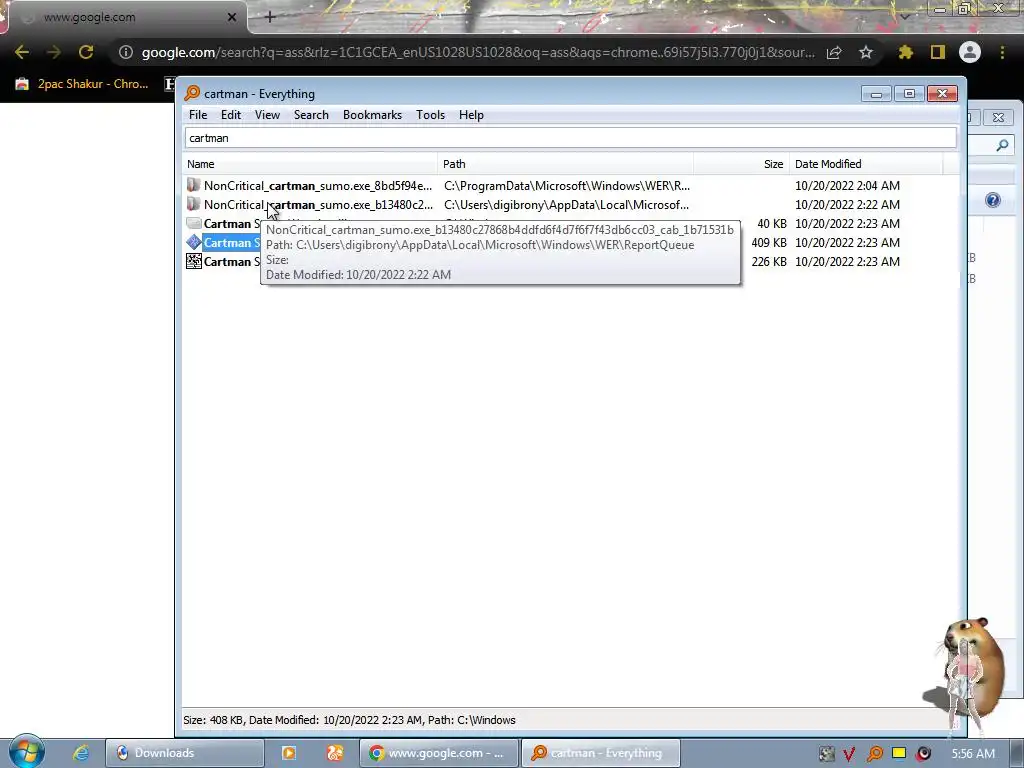The width and height of the screenshot is (1024, 768).
Task: Close the Everything window
Action: coord(942,94)
